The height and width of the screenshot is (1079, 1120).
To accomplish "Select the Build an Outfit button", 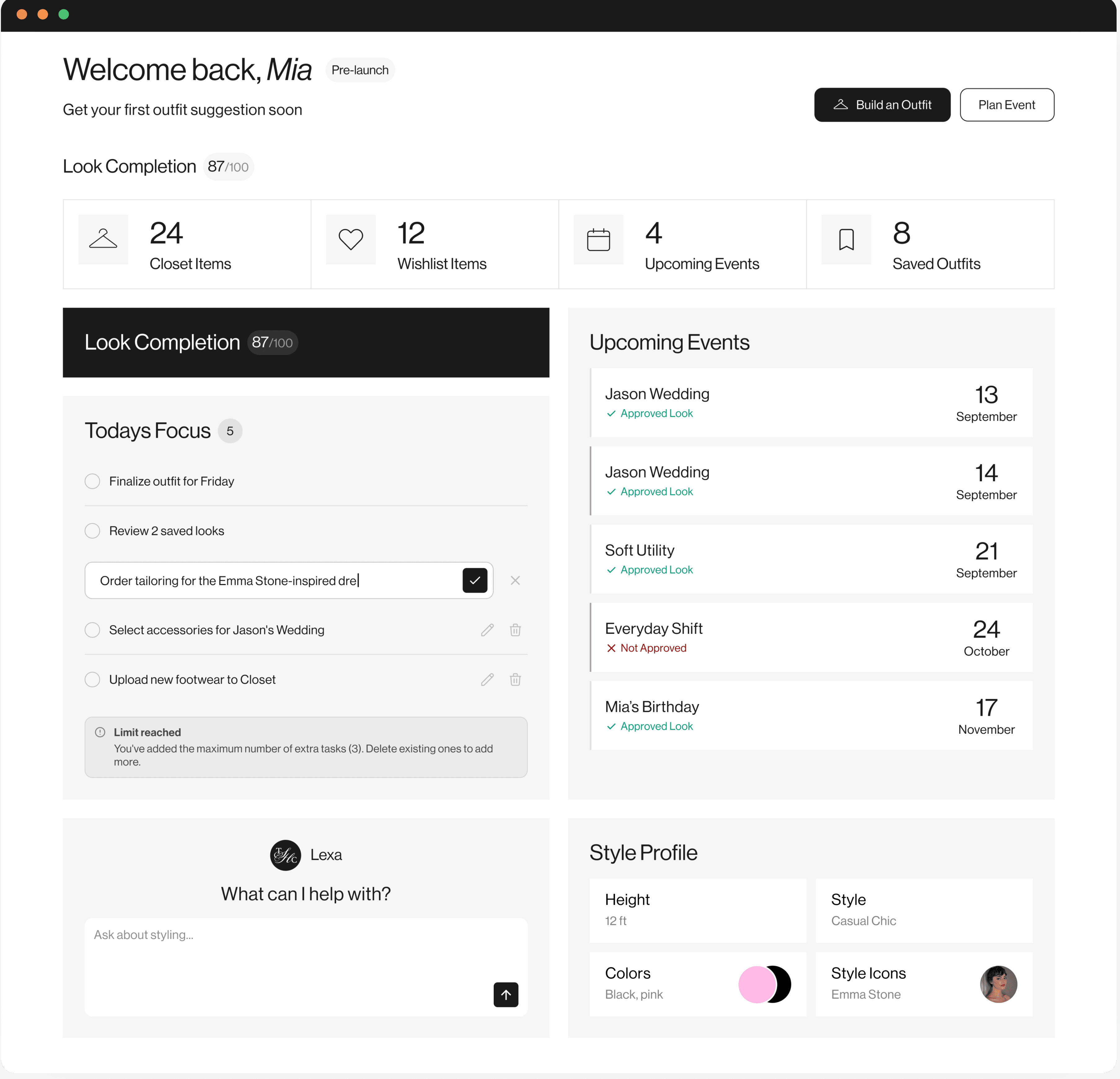I will tap(882, 104).
